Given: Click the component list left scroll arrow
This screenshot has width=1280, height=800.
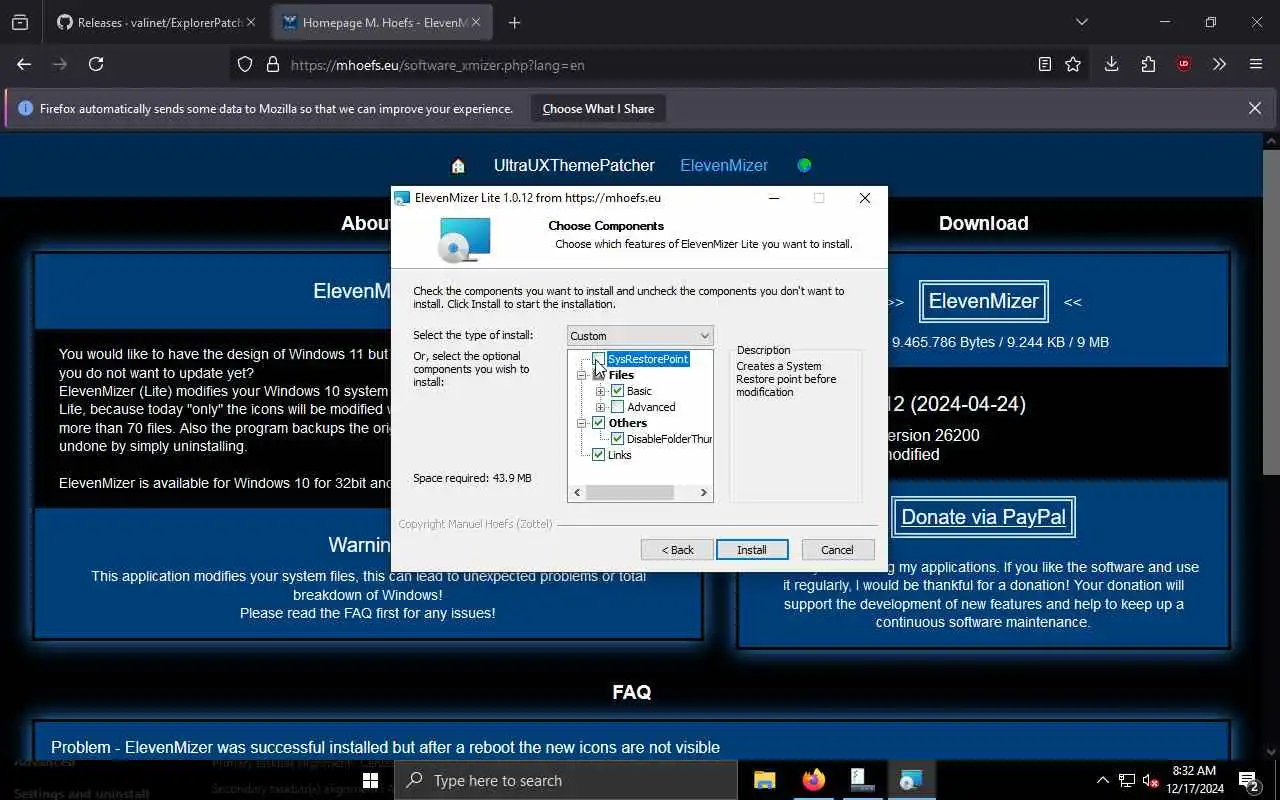Looking at the screenshot, I should tap(577, 492).
